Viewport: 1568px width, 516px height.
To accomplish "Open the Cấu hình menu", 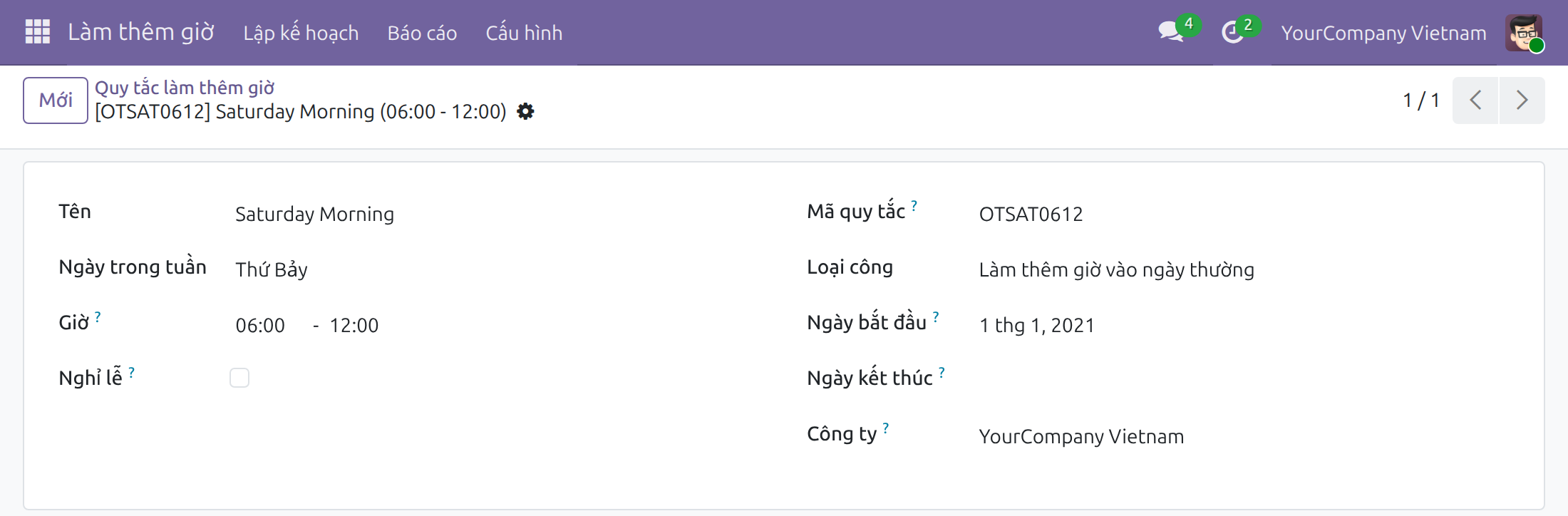I will pos(524,33).
